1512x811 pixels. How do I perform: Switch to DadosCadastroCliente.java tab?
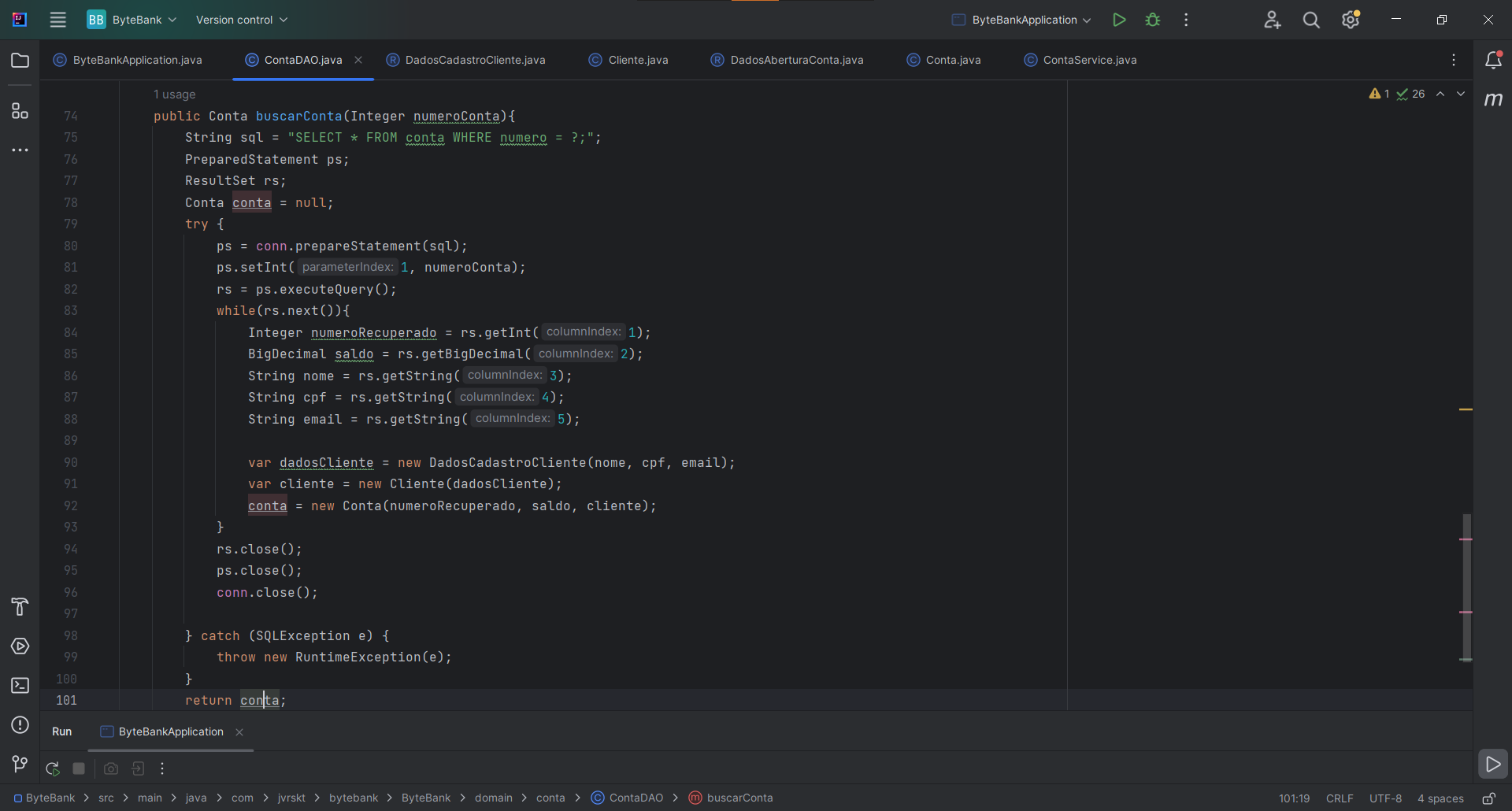point(465,60)
